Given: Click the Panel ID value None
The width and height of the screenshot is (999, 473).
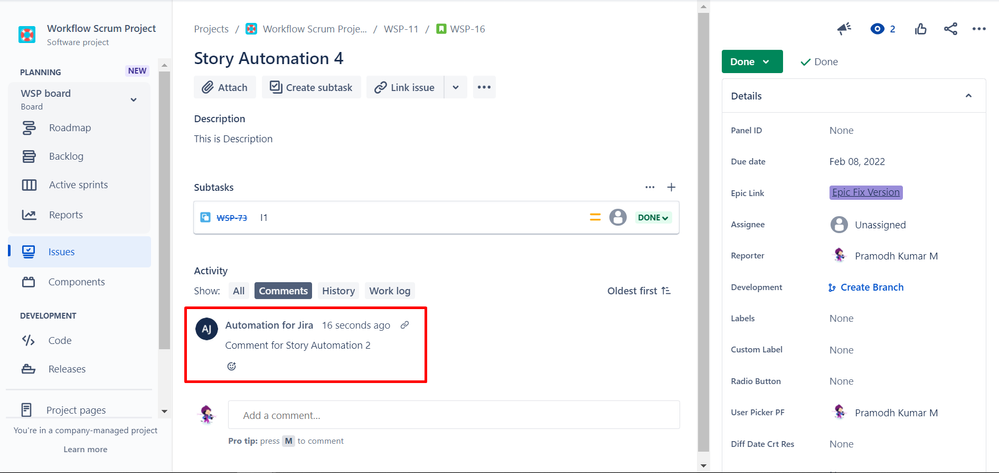Looking at the screenshot, I should [x=841, y=130].
